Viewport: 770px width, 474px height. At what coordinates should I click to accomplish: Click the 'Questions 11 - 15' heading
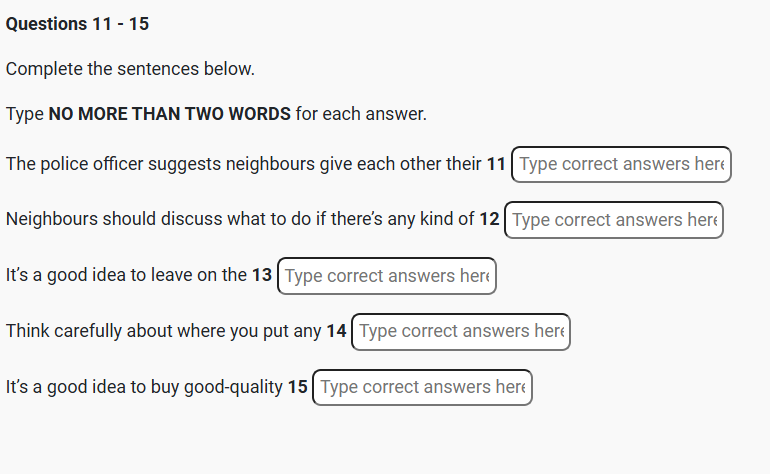[x=77, y=24]
